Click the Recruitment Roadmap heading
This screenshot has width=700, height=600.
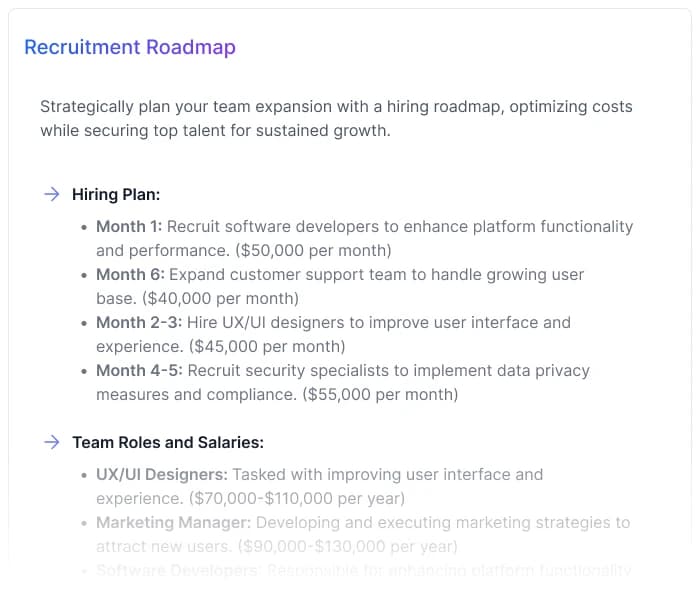tap(130, 47)
